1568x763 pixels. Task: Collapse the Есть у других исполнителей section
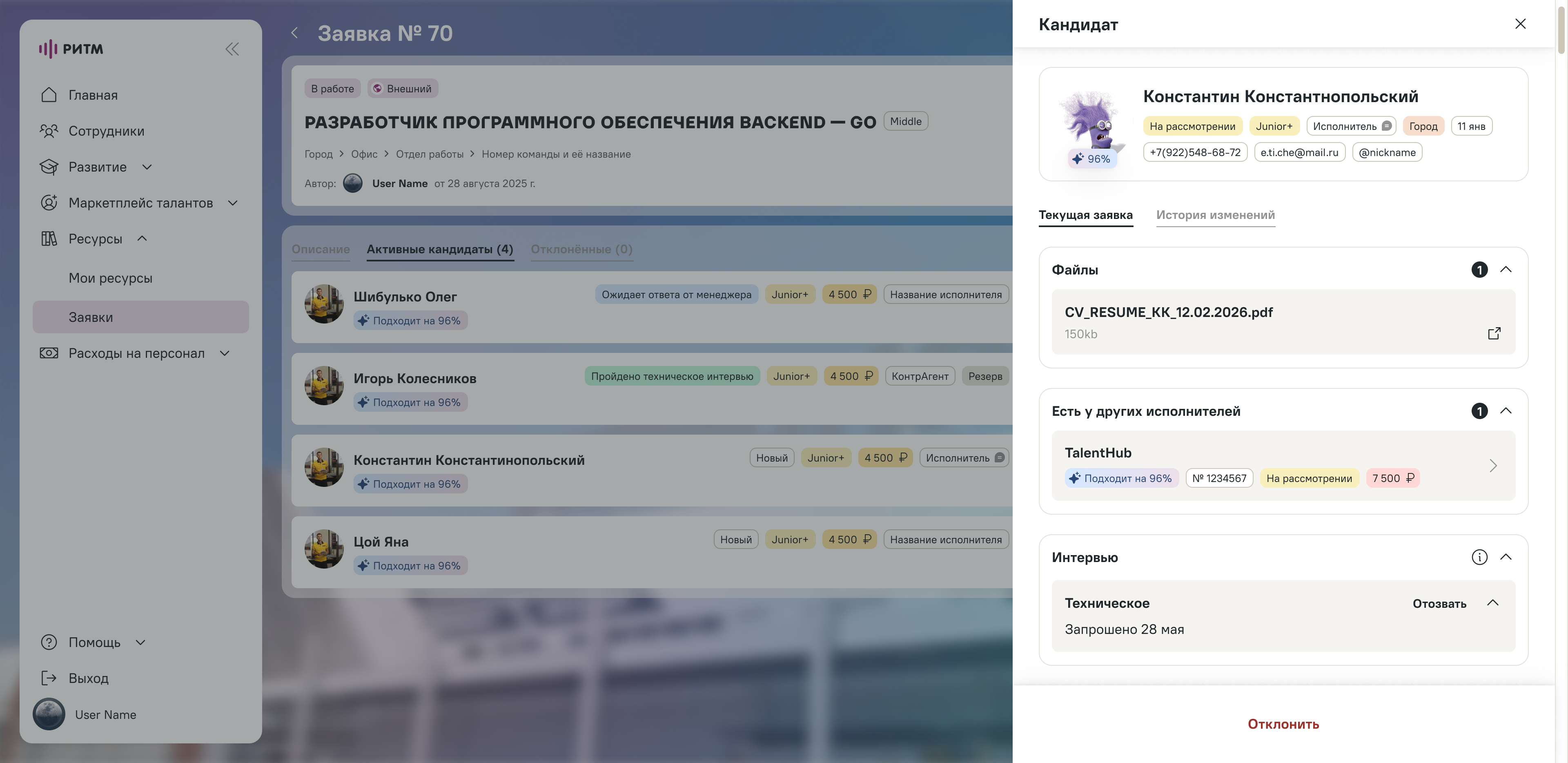[x=1505, y=411]
